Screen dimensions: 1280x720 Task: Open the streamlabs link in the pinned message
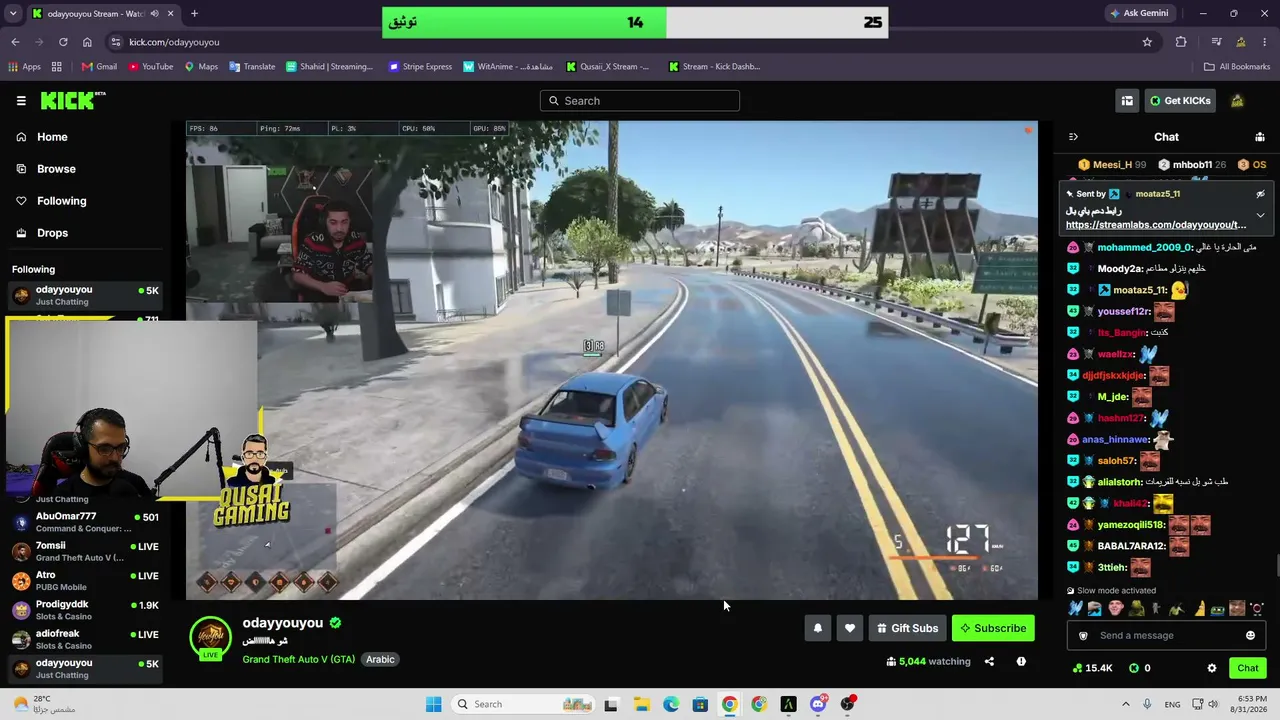tap(1156, 225)
